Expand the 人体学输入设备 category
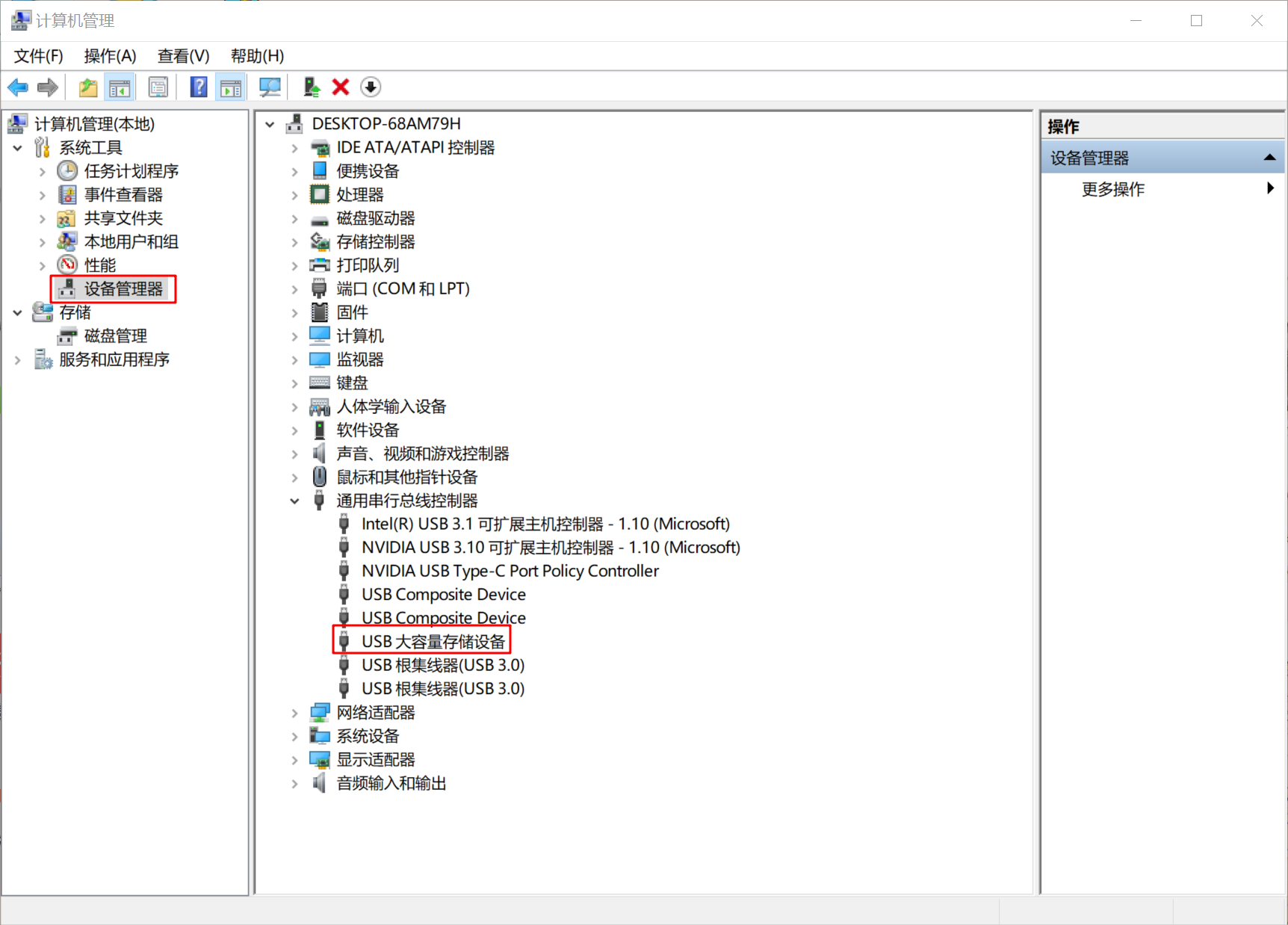 [295, 407]
